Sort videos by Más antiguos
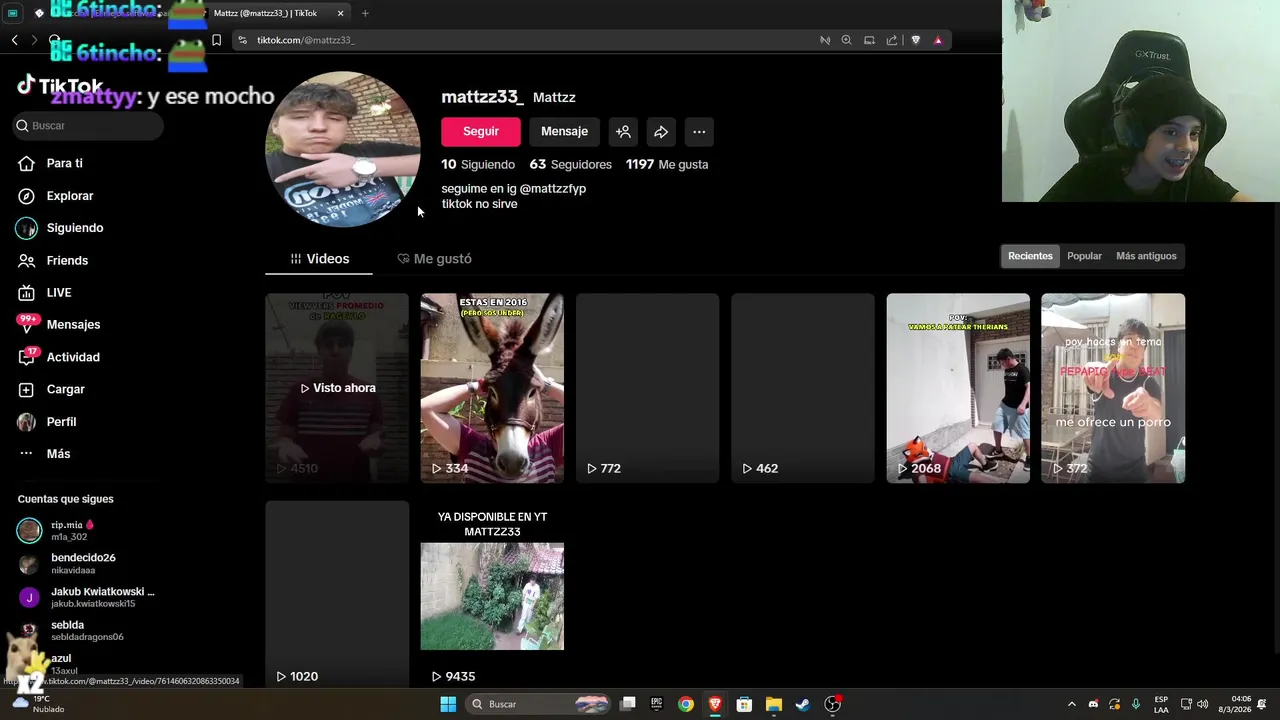This screenshot has width=1280, height=720. coord(1146,256)
